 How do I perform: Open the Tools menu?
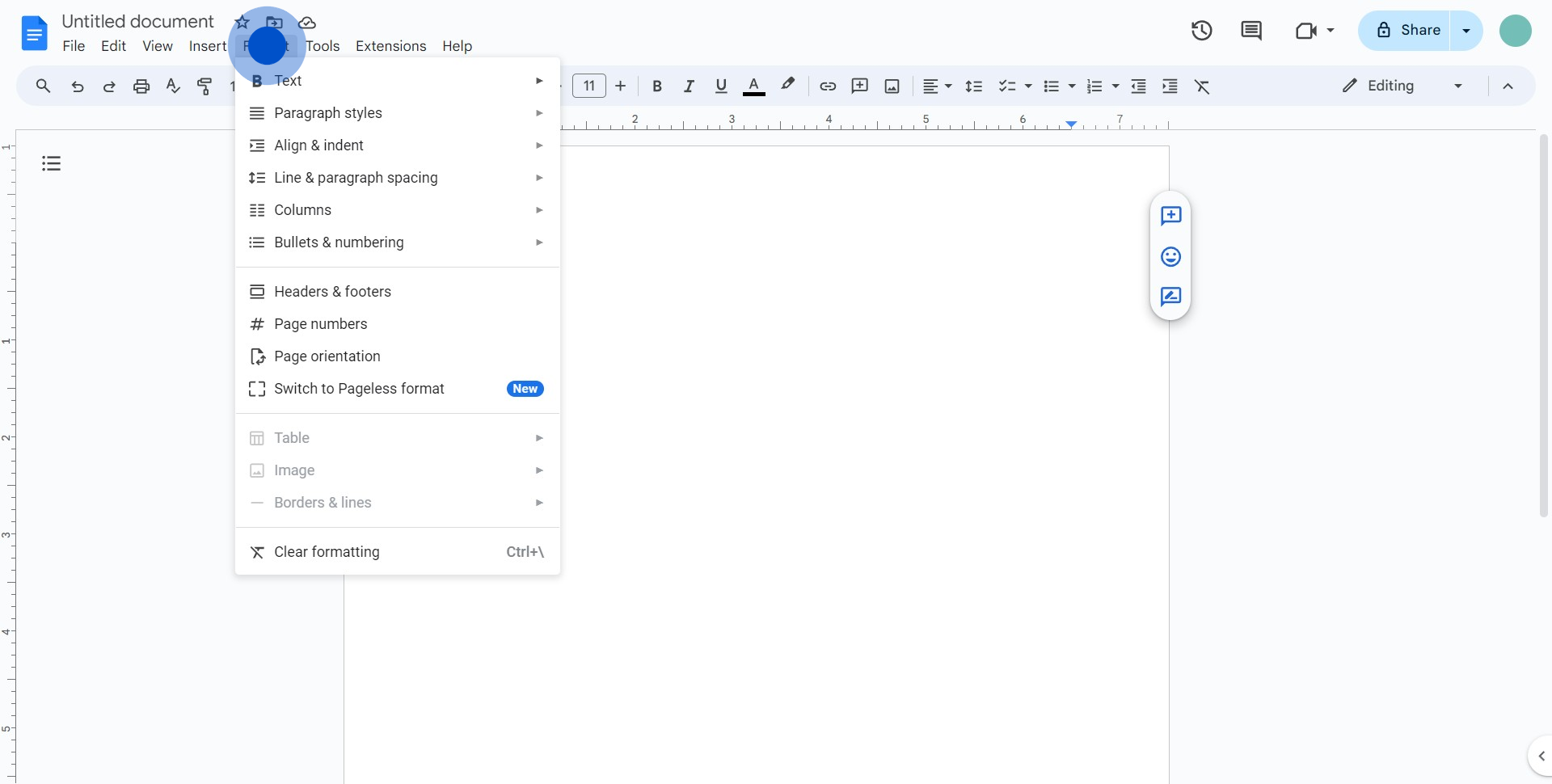323,46
